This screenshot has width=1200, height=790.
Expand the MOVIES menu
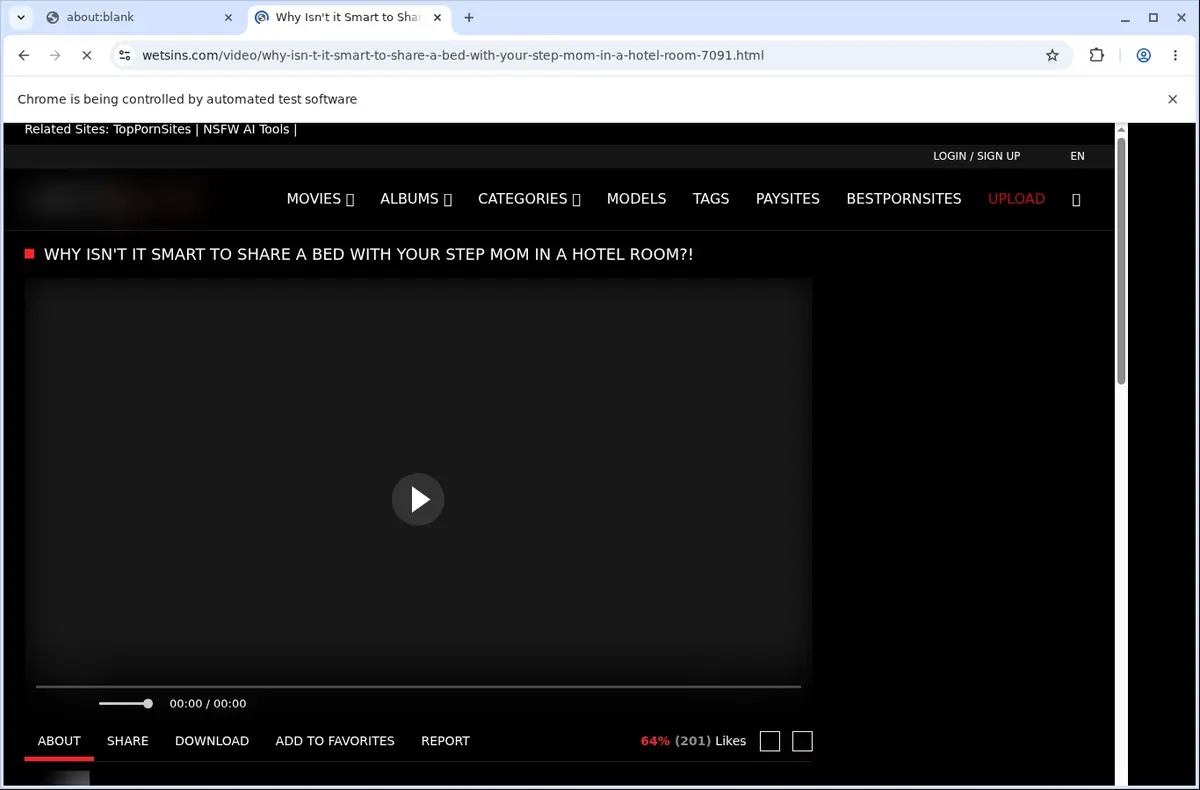(x=320, y=199)
